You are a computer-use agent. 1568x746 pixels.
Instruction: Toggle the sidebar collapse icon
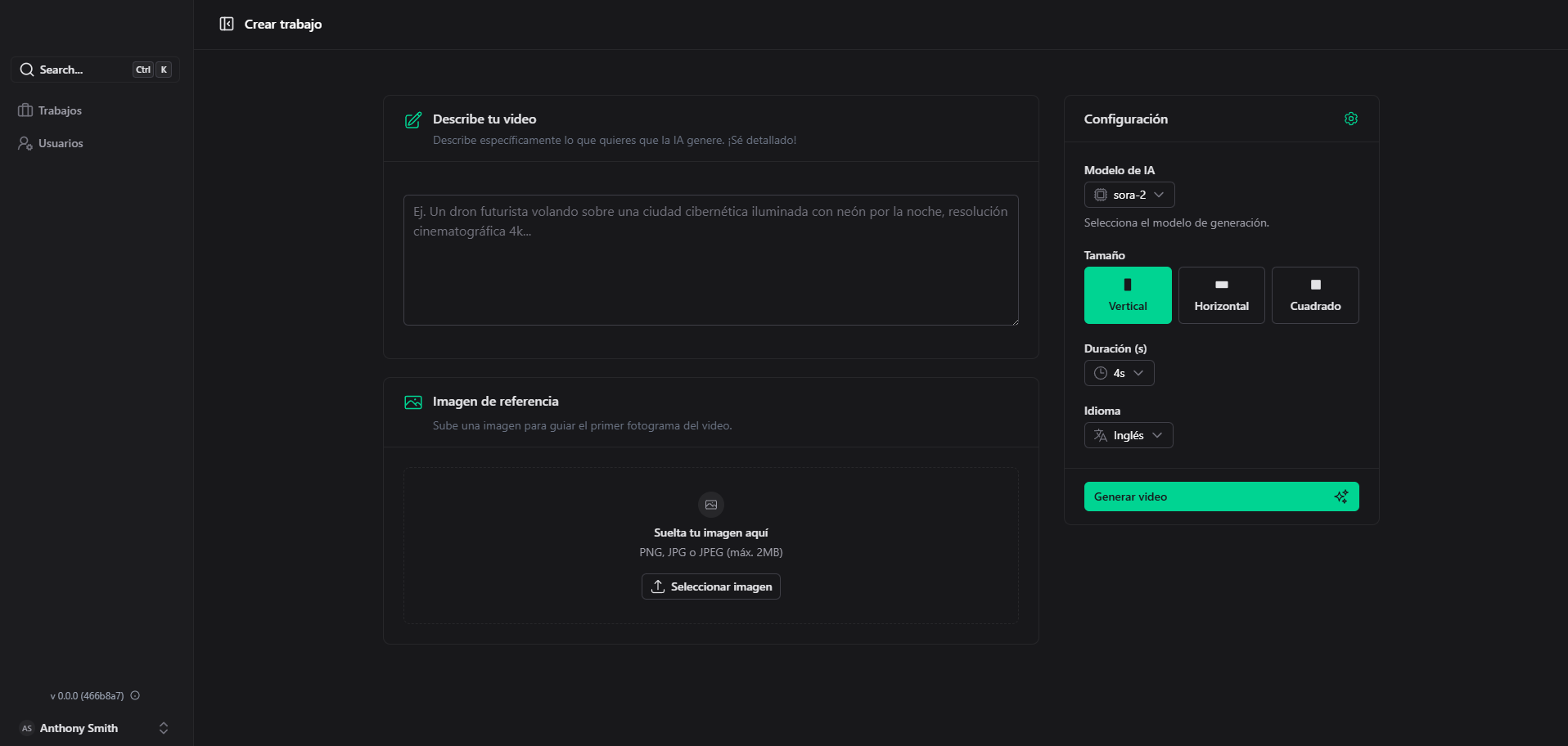pos(227,24)
